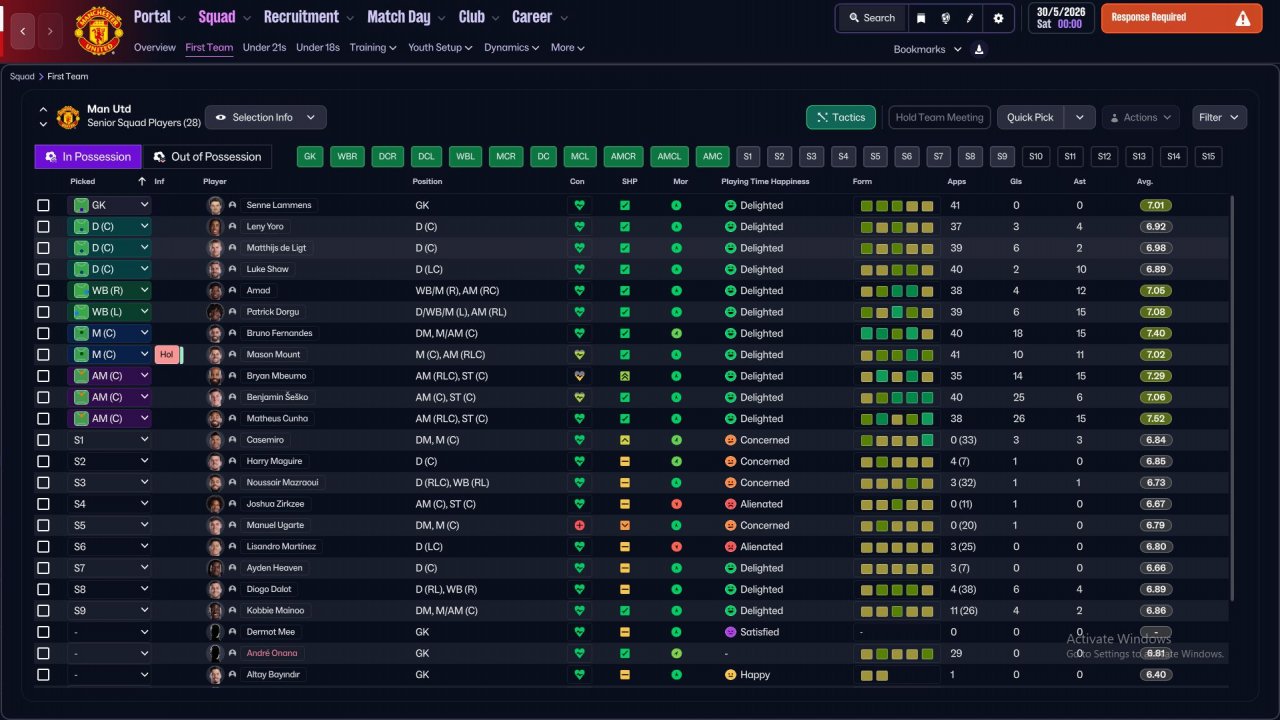Tick the checkbox in Casemiro's row

pyautogui.click(x=43, y=440)
